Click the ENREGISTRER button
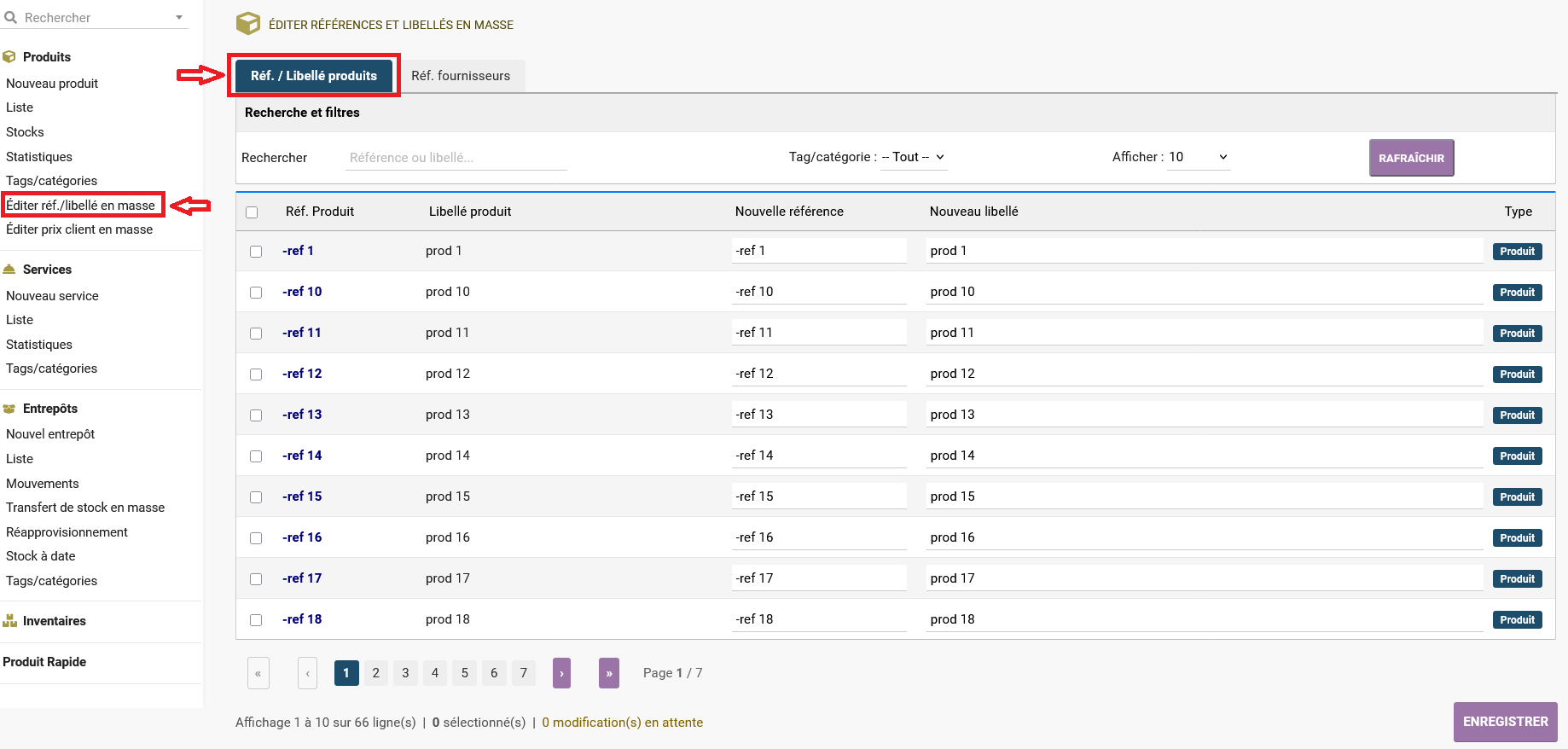 pyautogui.click(x=1505, y=722)
